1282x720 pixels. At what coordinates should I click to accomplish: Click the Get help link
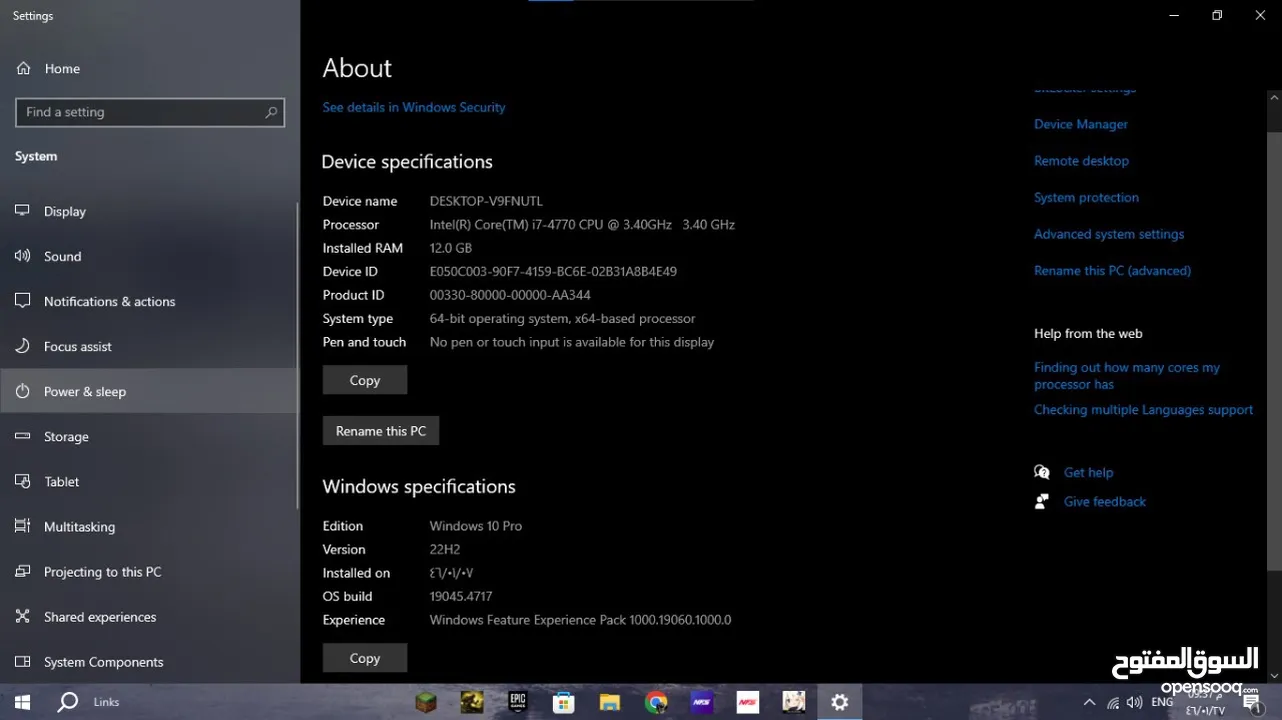[x=1088, y=473]
